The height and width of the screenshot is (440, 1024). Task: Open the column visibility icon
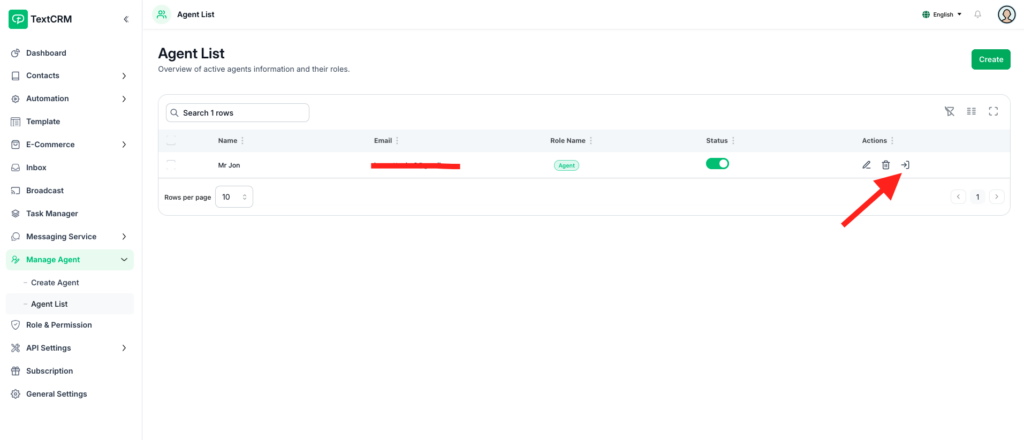point(971,112)
